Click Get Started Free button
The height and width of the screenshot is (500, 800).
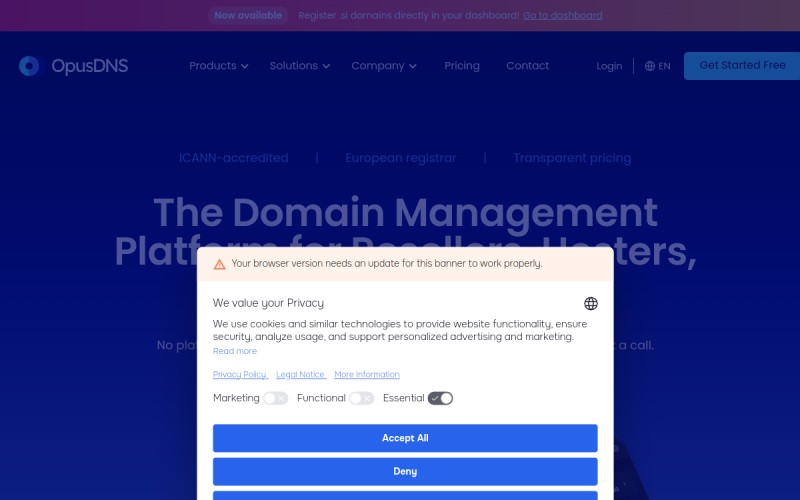pos(742,66)
